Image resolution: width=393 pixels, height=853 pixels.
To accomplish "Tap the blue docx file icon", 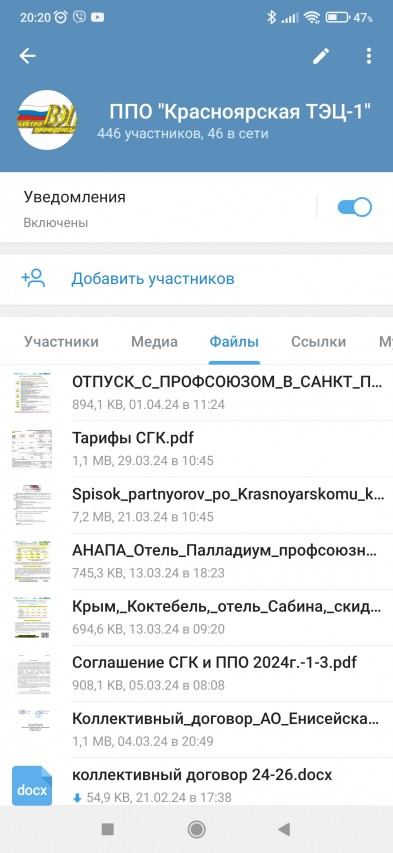I will [32, 786].
